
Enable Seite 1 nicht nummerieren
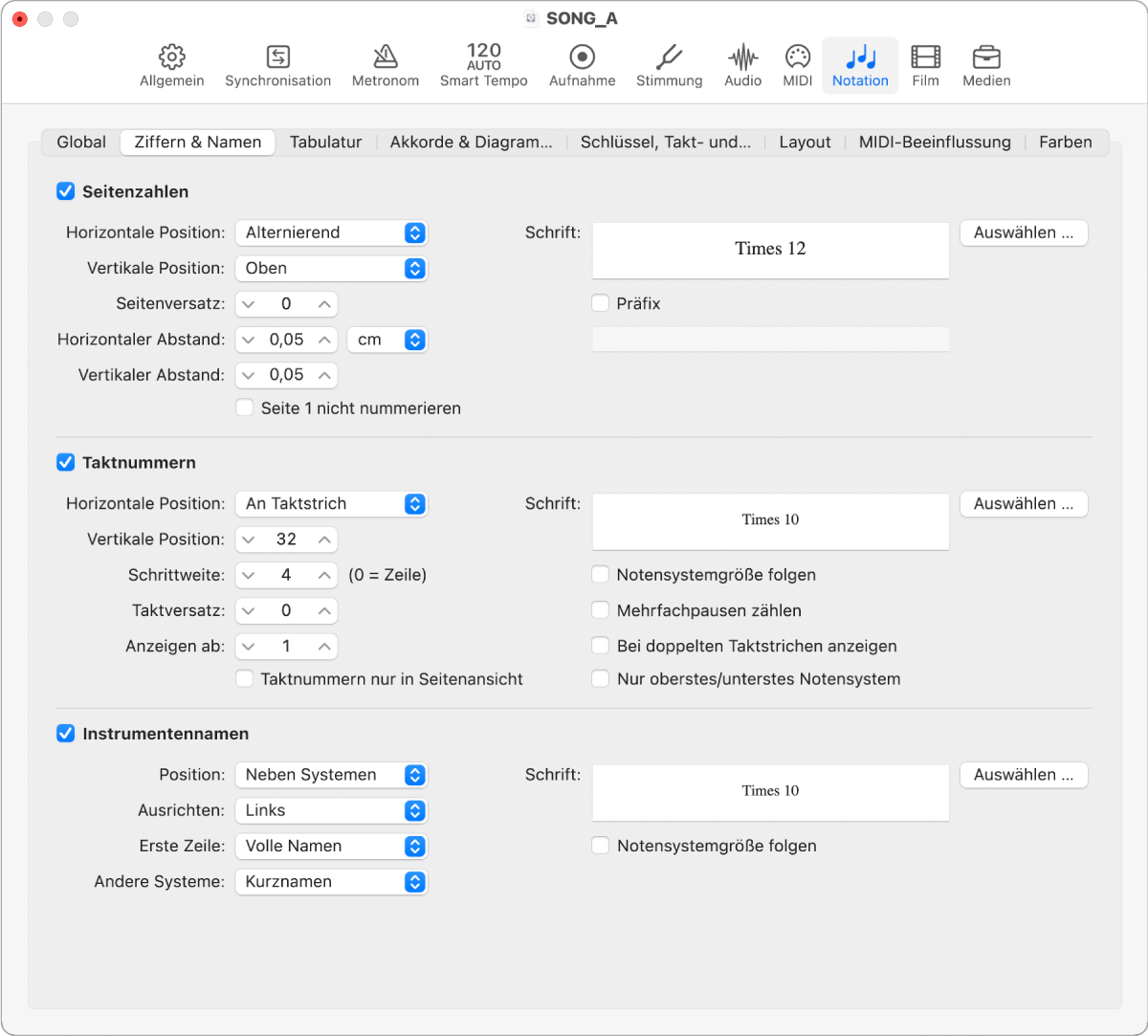point(245,408)
